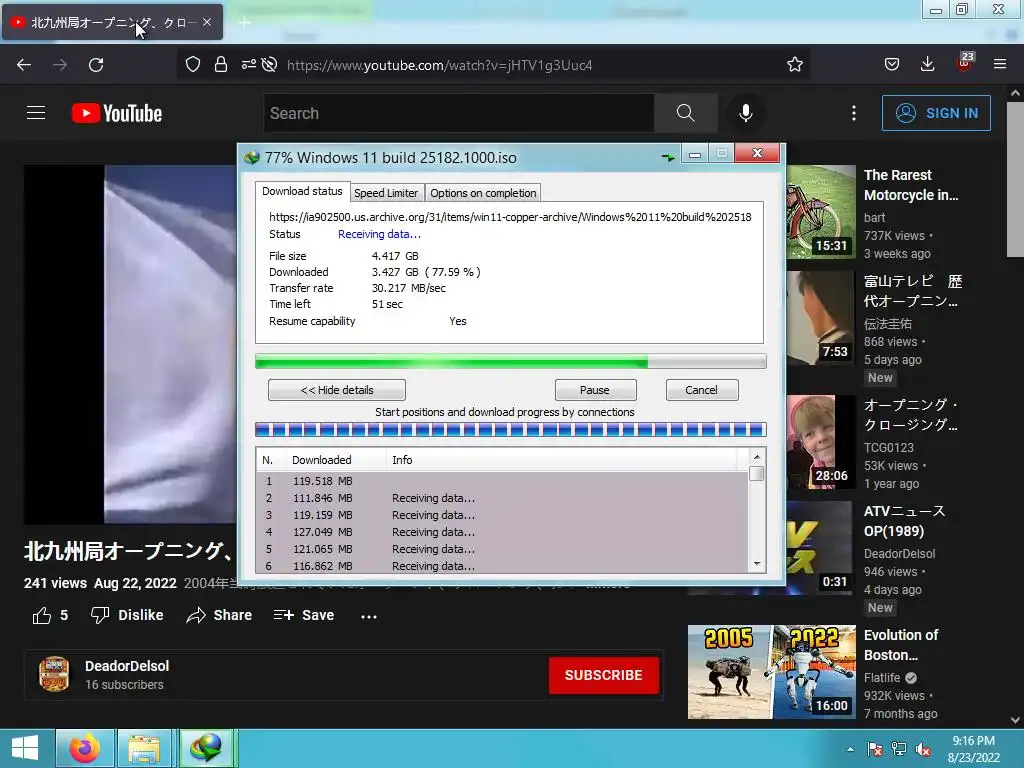This screenshot has height=768, width=1024.
Task: Click Firefox in the taskbar
Action: coord(86,748)
